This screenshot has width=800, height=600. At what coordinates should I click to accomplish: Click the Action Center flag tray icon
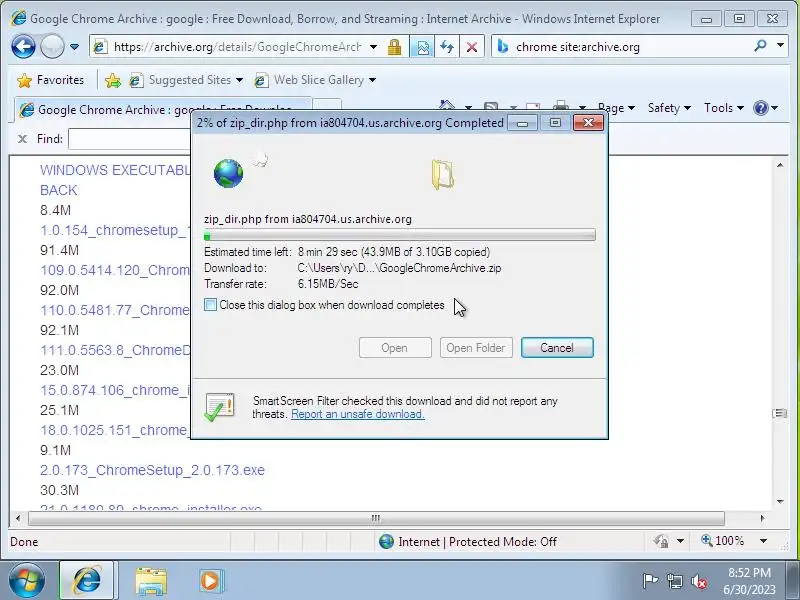650,581
